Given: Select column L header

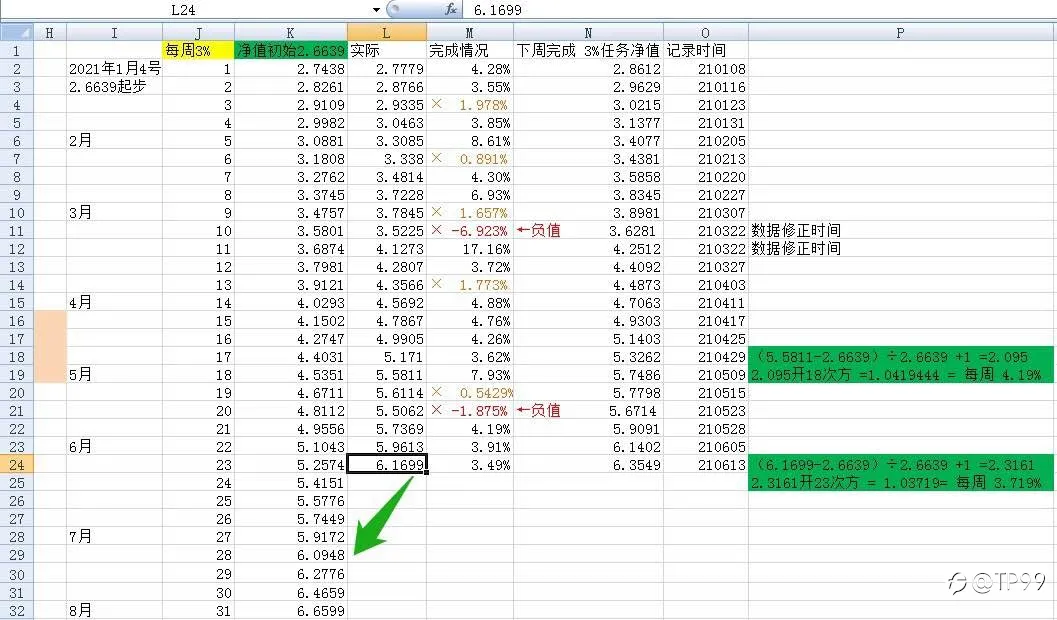Looking at the screenshot, I should pyautogui.click(x=387, y=32).
